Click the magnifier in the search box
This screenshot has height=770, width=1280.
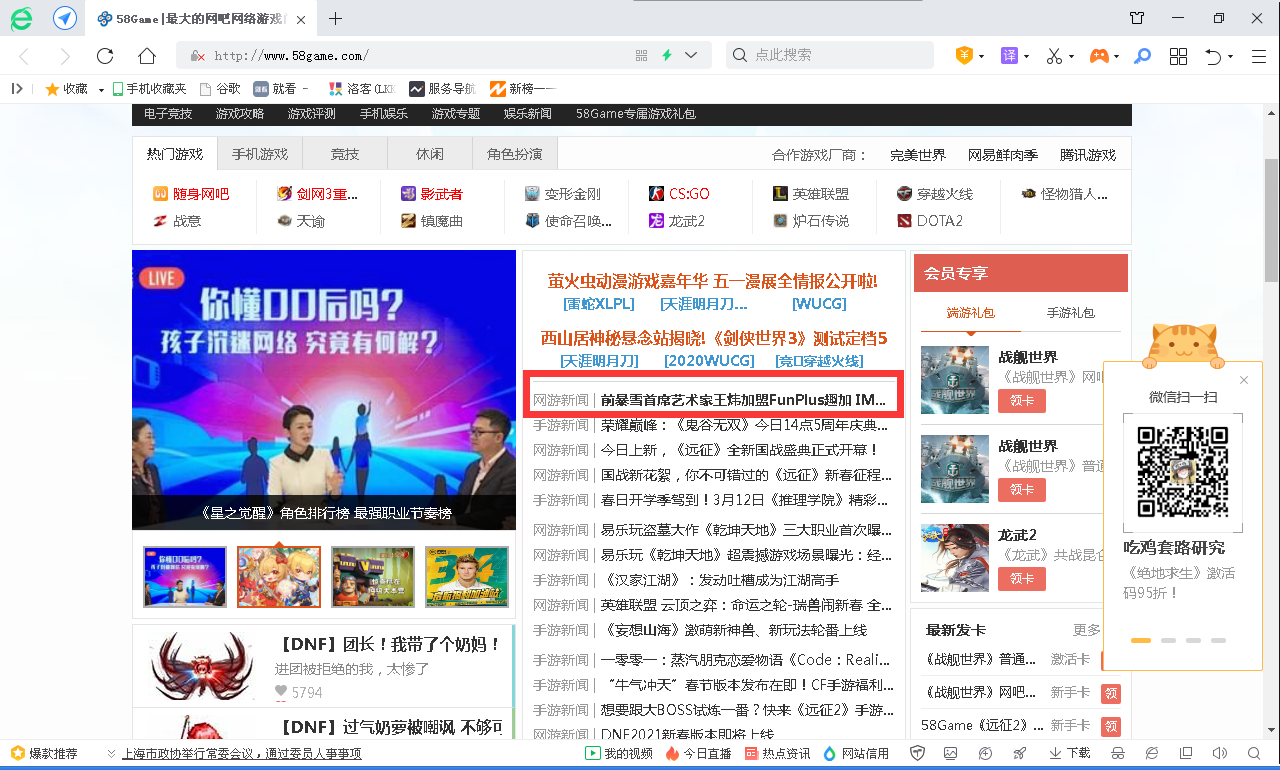pos(740,56)
